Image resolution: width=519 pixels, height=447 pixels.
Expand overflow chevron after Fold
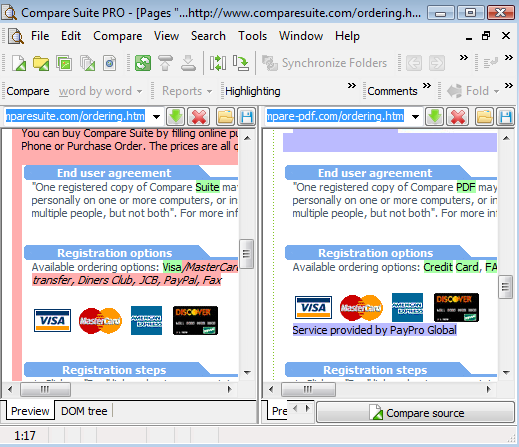509,86
